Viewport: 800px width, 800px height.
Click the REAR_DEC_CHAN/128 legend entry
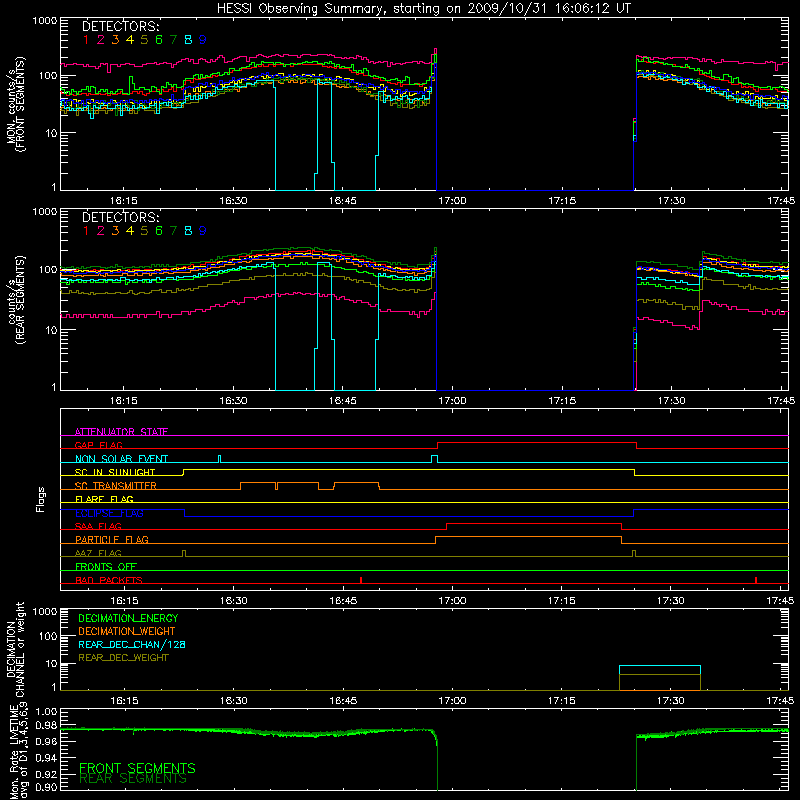pyautogui.click(x=132, y=644)
